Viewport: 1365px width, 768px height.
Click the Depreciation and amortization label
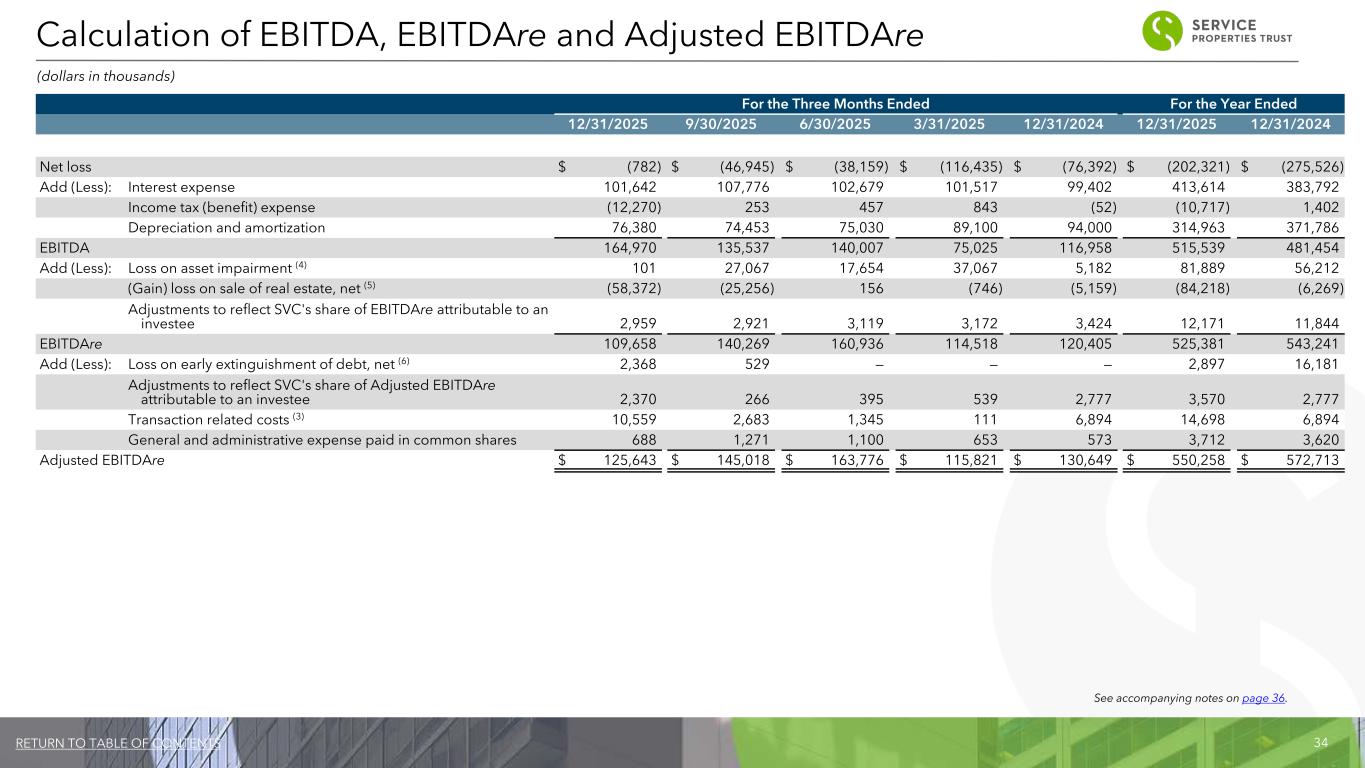226,228
